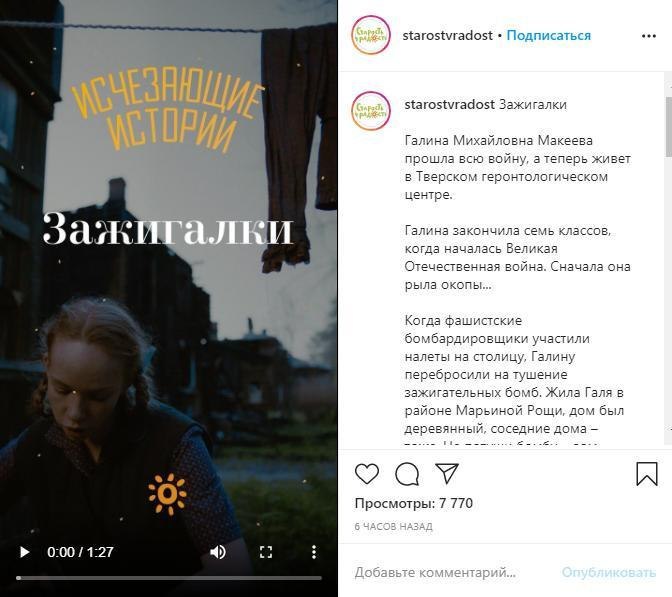Open starostvradost username in caption

(x=450, y=105)
